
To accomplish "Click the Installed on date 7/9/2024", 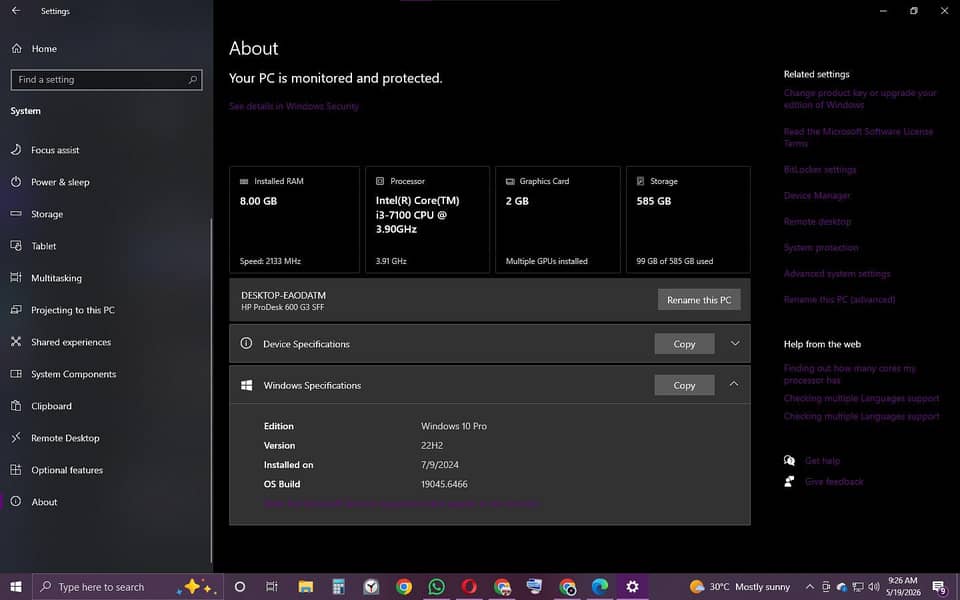I will pyautogui.click(x=440, y=465).
